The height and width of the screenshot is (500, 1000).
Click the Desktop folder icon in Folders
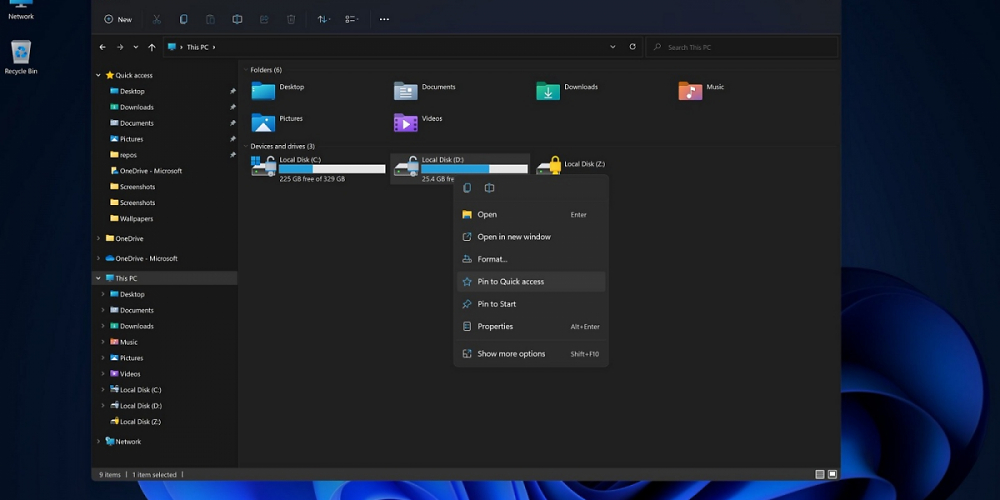(x=263, y=91)
